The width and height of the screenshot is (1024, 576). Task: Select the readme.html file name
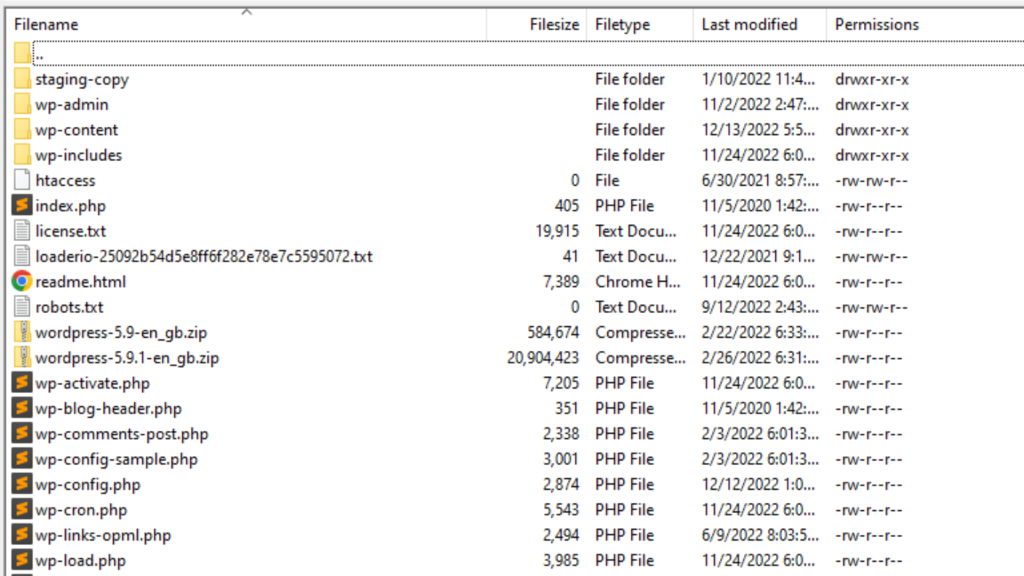click(x=80, y=282)
